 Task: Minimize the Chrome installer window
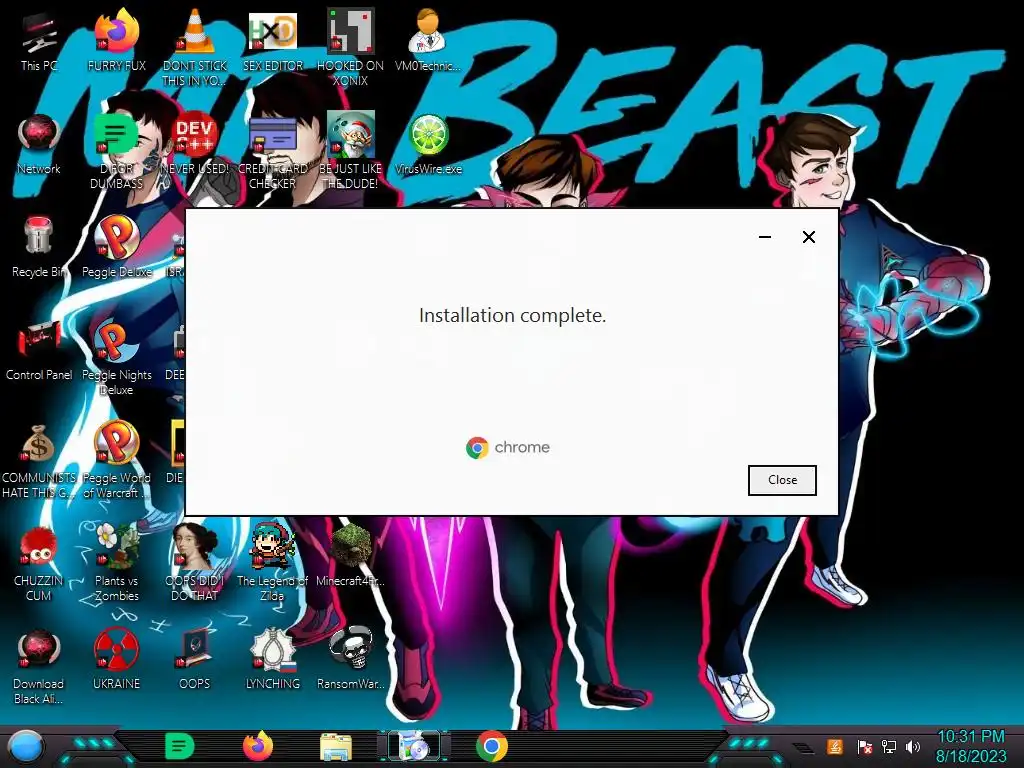765,237
